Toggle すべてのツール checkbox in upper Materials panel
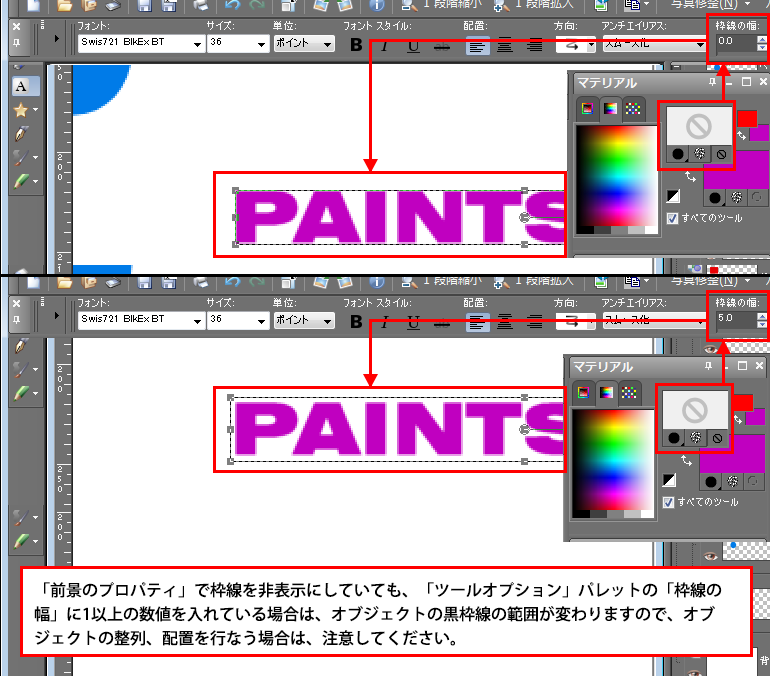This screenshot has height=676, width=770. pos(672,218)
